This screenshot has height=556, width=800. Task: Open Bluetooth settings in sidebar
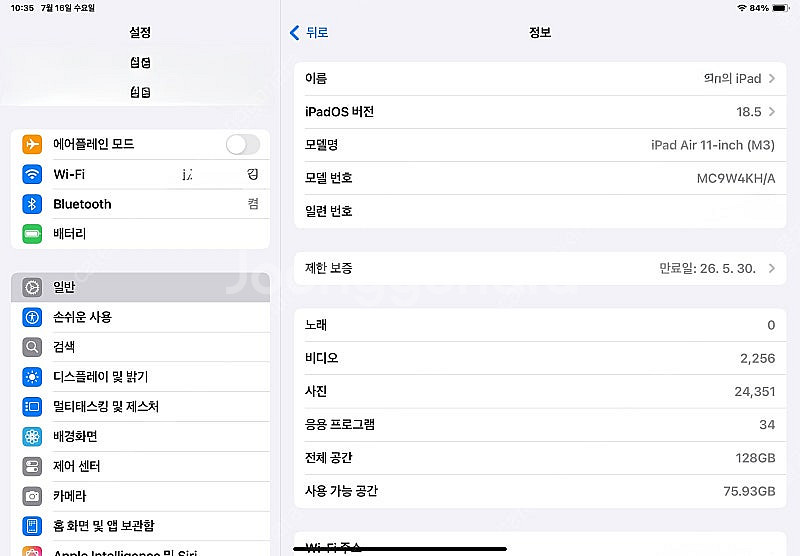click(x=140, y=204)
